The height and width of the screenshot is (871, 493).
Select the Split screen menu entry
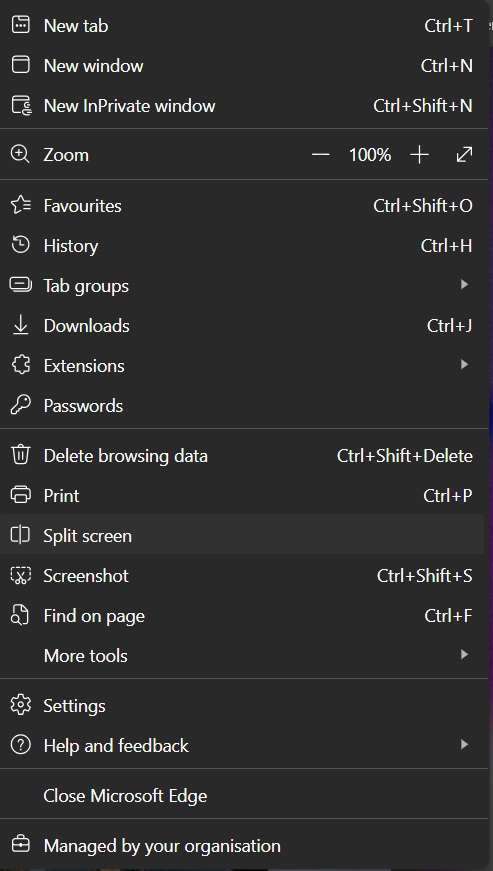(x=242, y=535)
